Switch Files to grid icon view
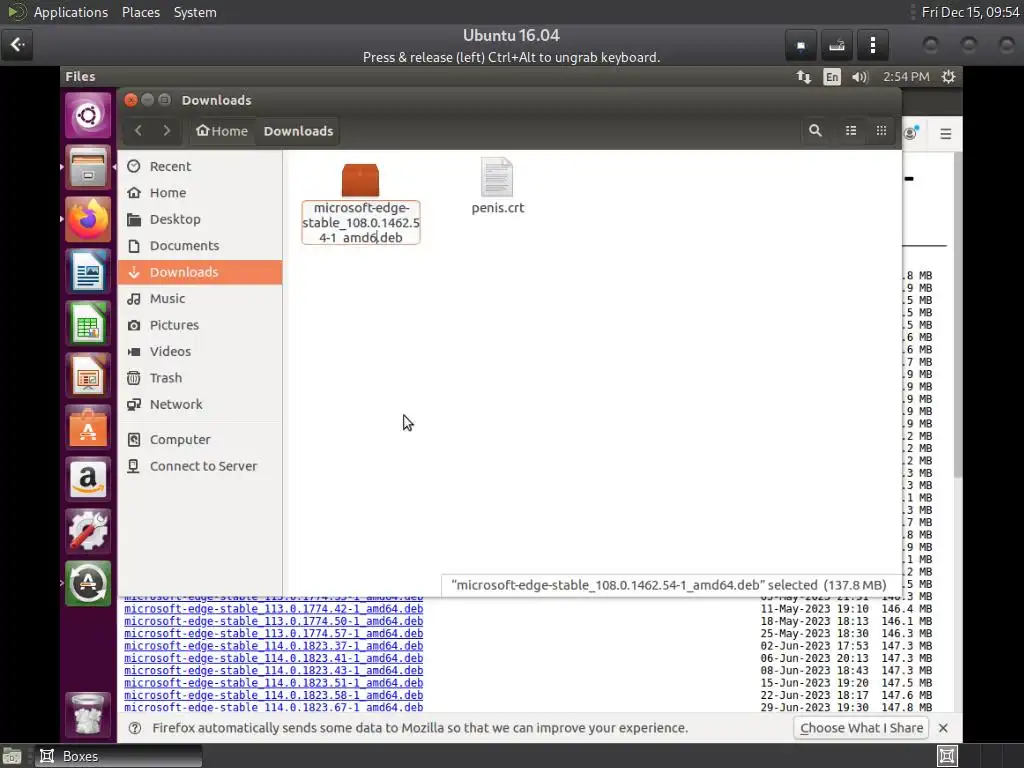Image resolution: width=1024 pixels, height=768 pixels. point(881,131)
